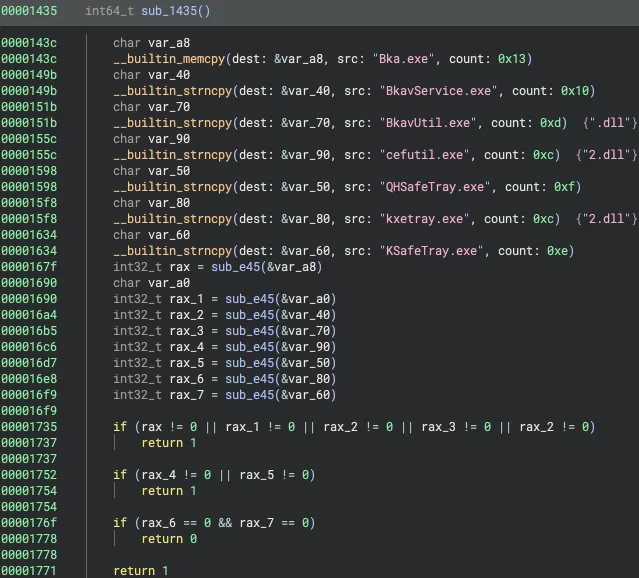Click rax_4 in the second if condition
The height and width of the screenshot is (578, 639).
click(x=159, y=475)
